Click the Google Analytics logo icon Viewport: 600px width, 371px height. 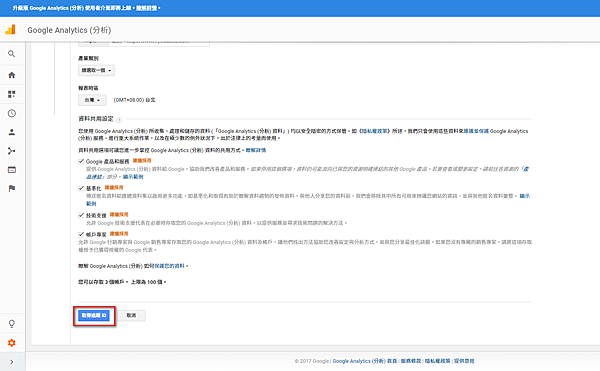(10, 29)
